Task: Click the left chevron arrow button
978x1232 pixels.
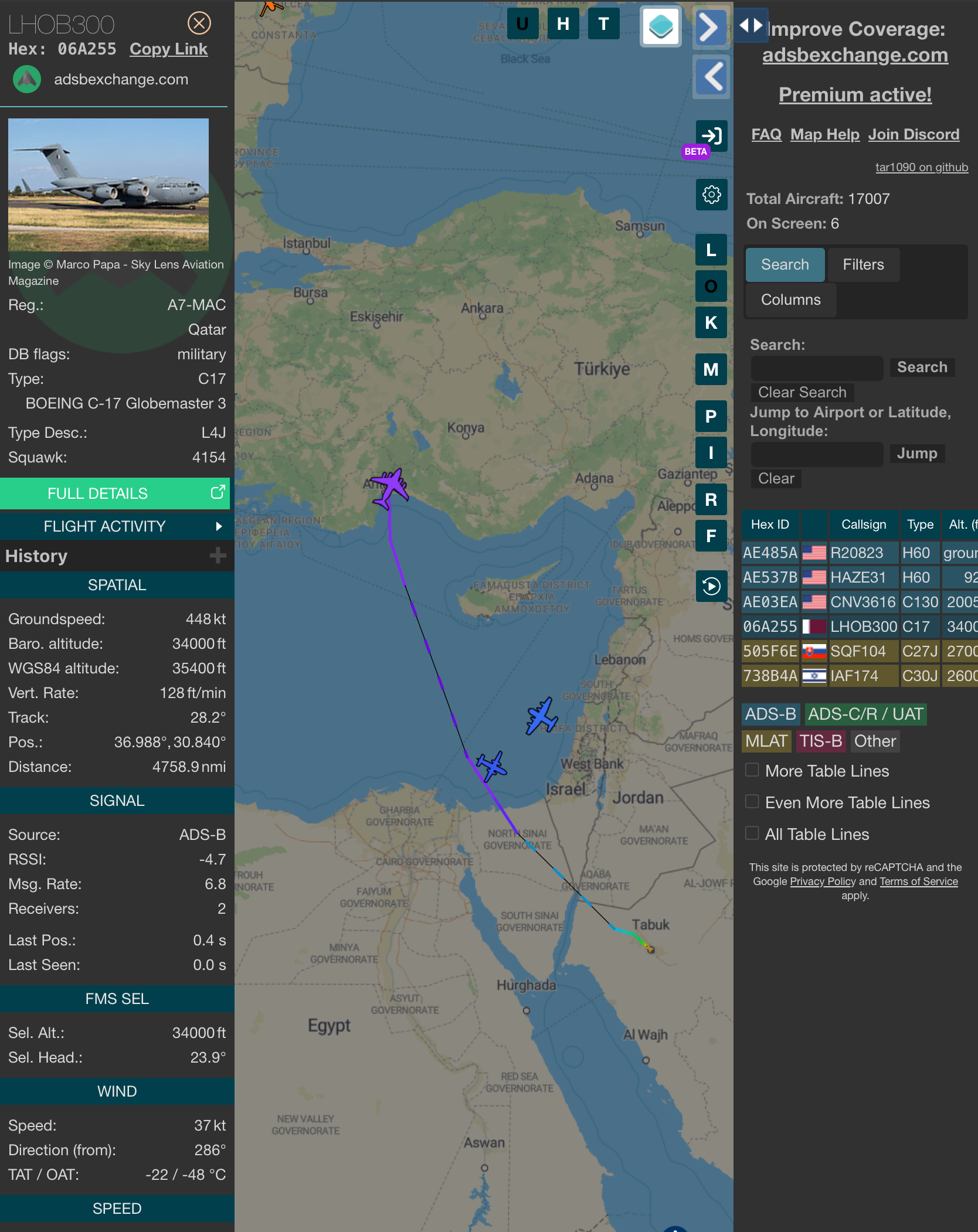Action: [x=711, y=77]
